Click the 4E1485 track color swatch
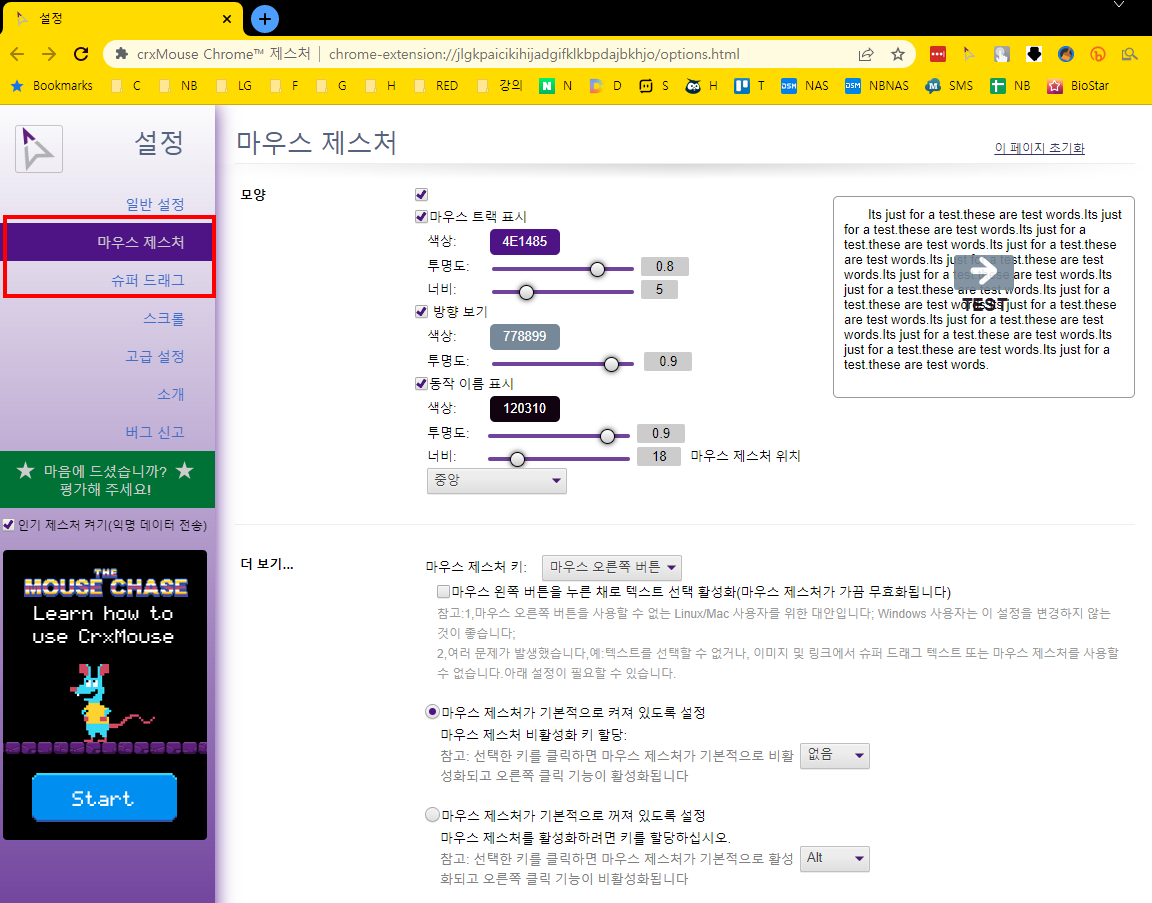 (x=525, y=241)
